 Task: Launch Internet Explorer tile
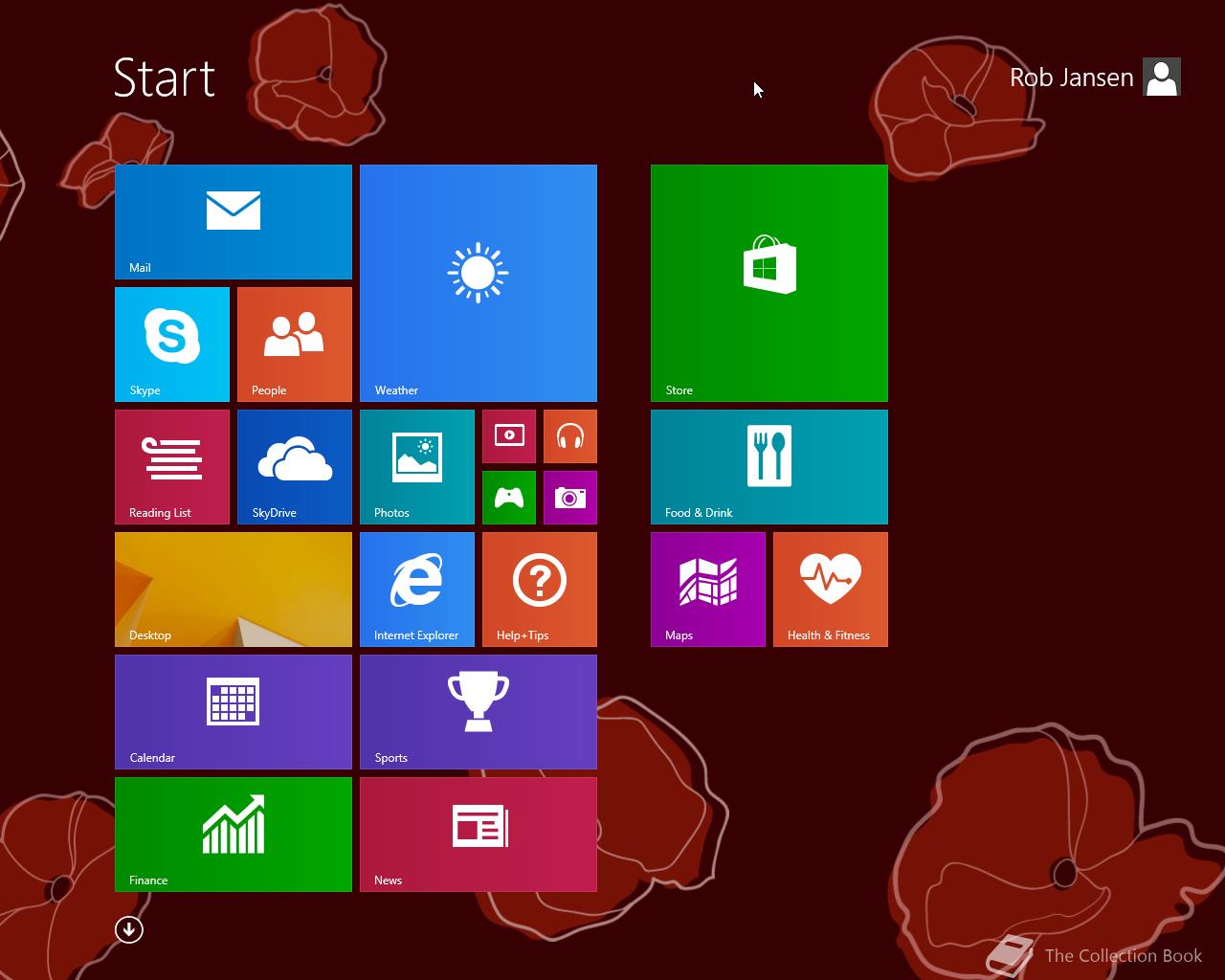tap(417, 590)
